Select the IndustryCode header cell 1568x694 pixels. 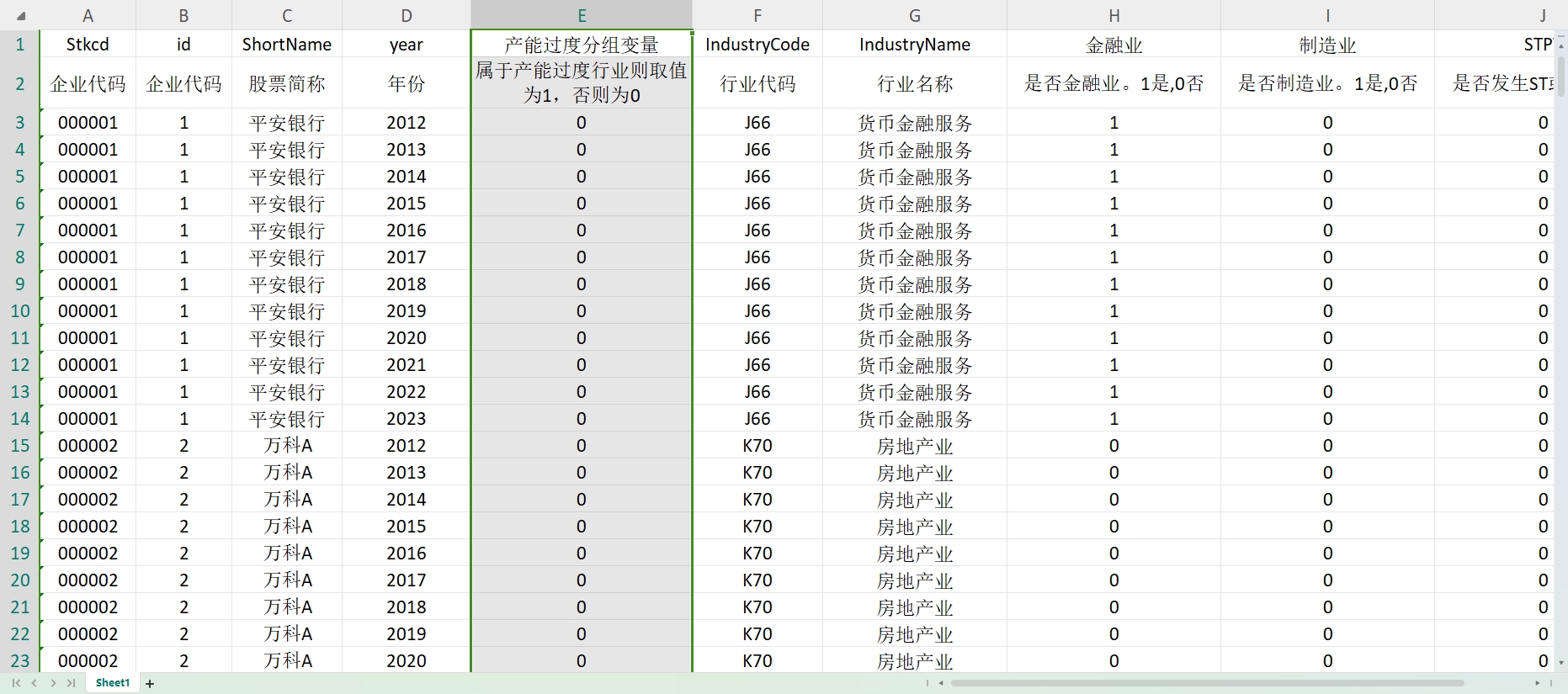point(757,45)
